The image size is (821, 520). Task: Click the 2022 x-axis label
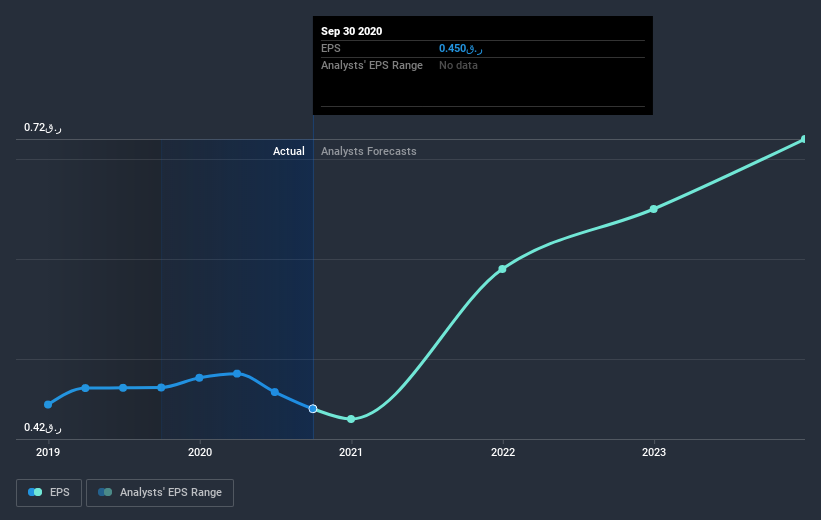pyautogui.click(x=503, y=452)
